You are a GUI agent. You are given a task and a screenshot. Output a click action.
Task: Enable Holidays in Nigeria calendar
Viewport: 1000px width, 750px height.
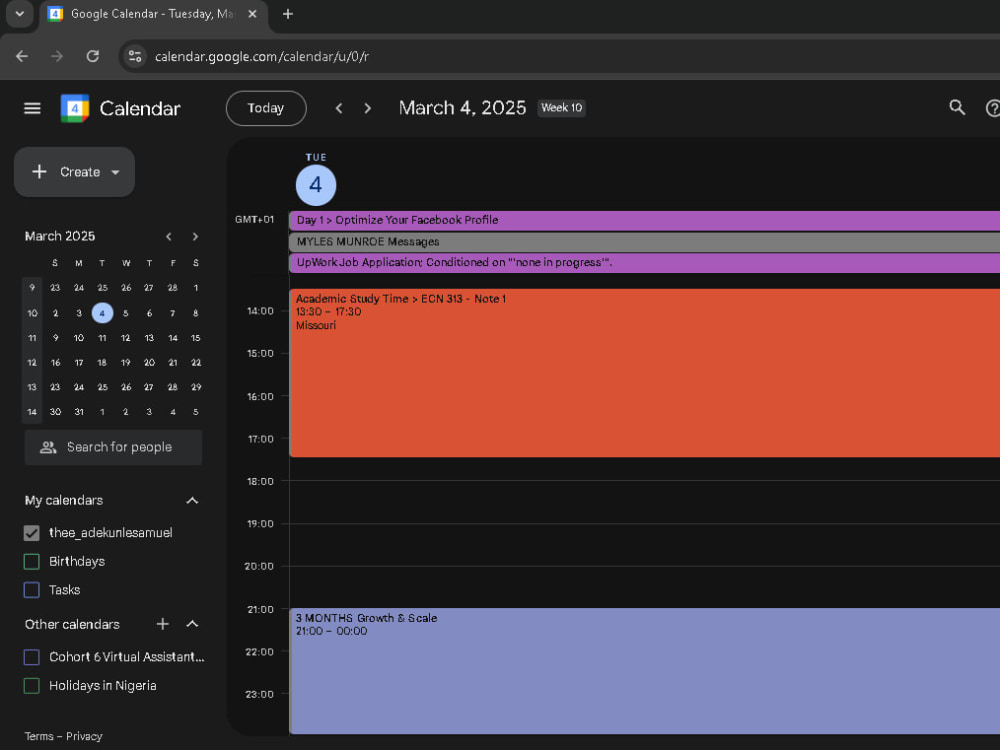click(31, 686)
